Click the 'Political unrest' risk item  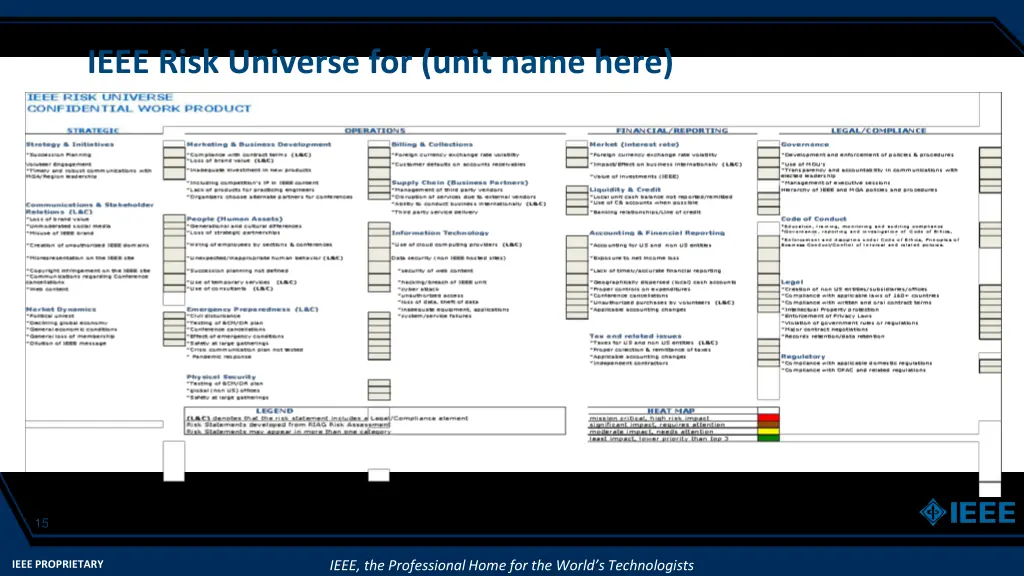point(50,316)
